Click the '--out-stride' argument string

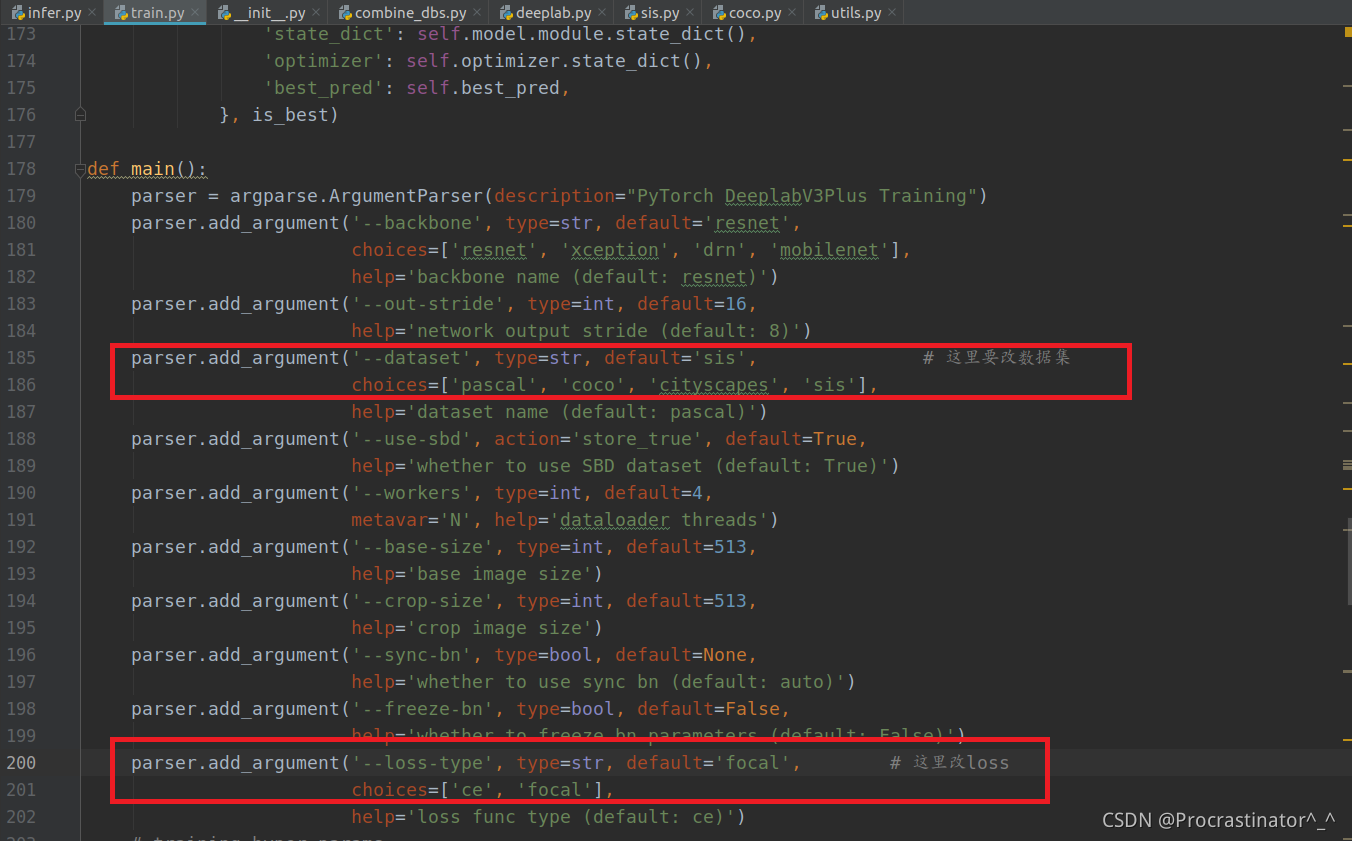click(429, 304)
